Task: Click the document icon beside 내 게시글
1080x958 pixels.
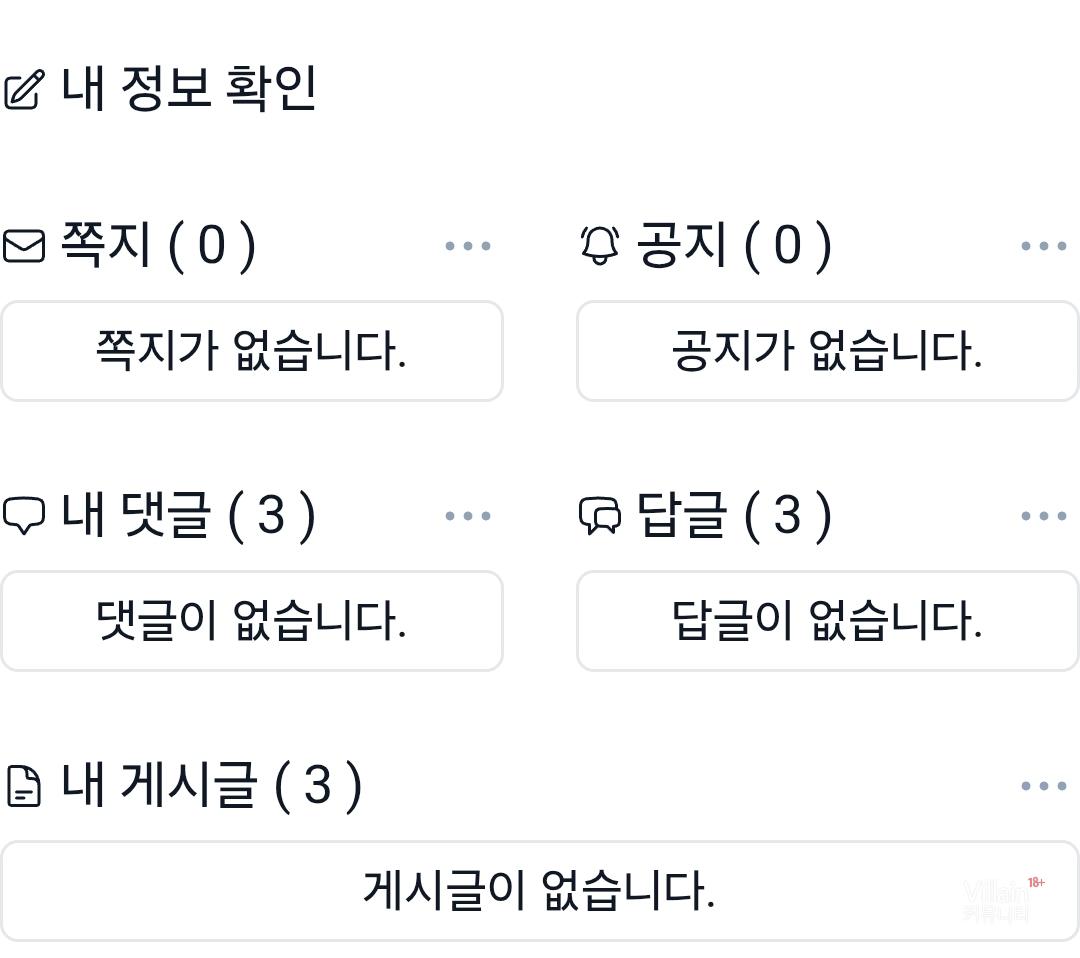Action: pos(24,786)
